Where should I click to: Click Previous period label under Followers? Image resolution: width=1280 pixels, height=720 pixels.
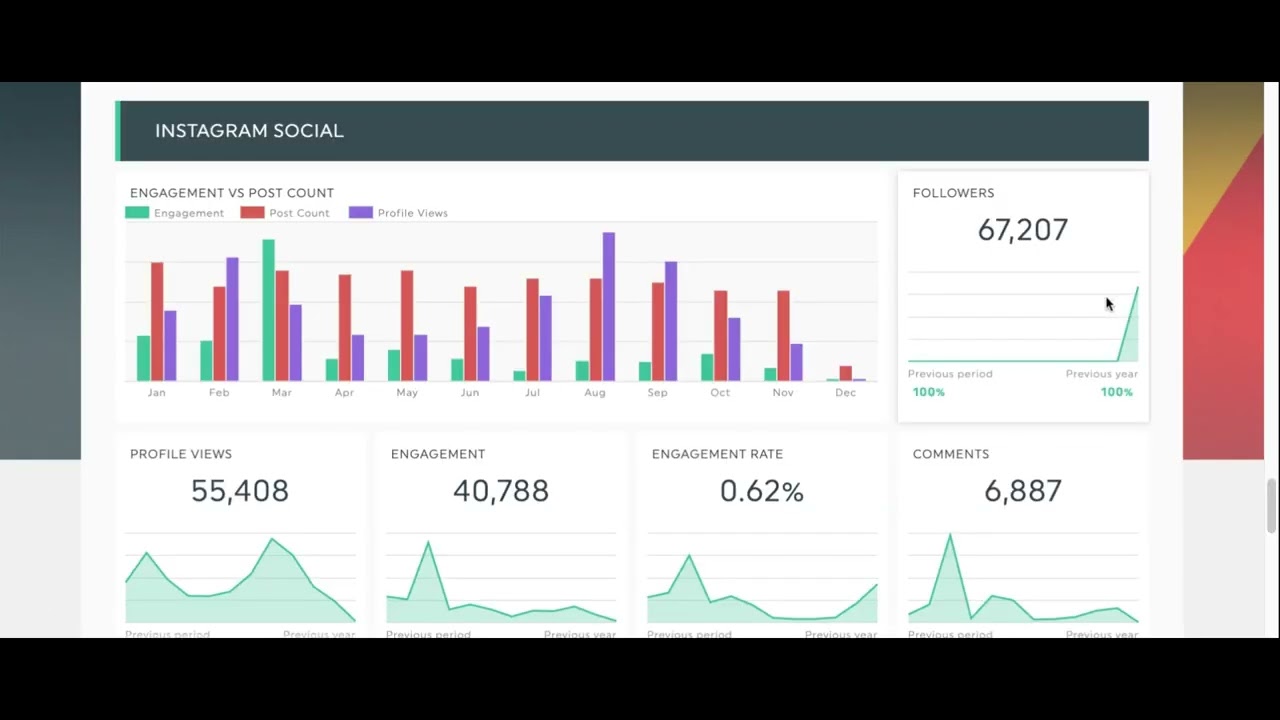(950, 374)
